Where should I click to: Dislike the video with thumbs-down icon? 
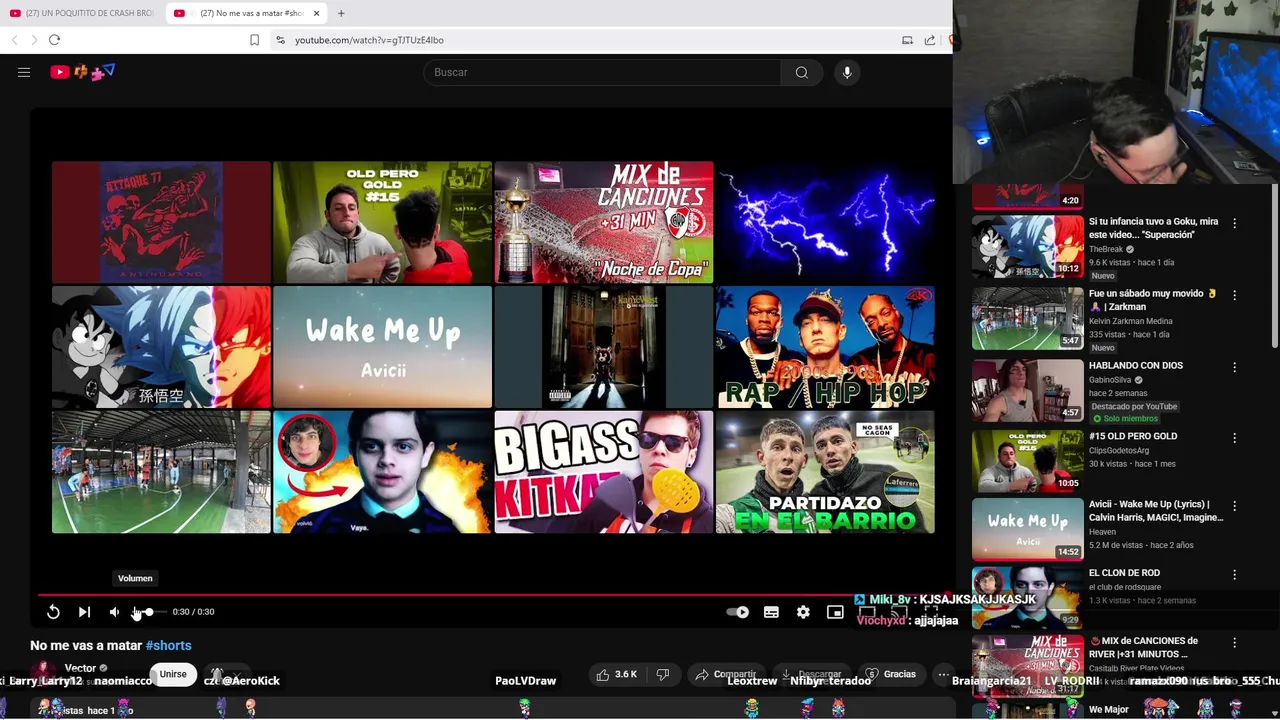662,674
